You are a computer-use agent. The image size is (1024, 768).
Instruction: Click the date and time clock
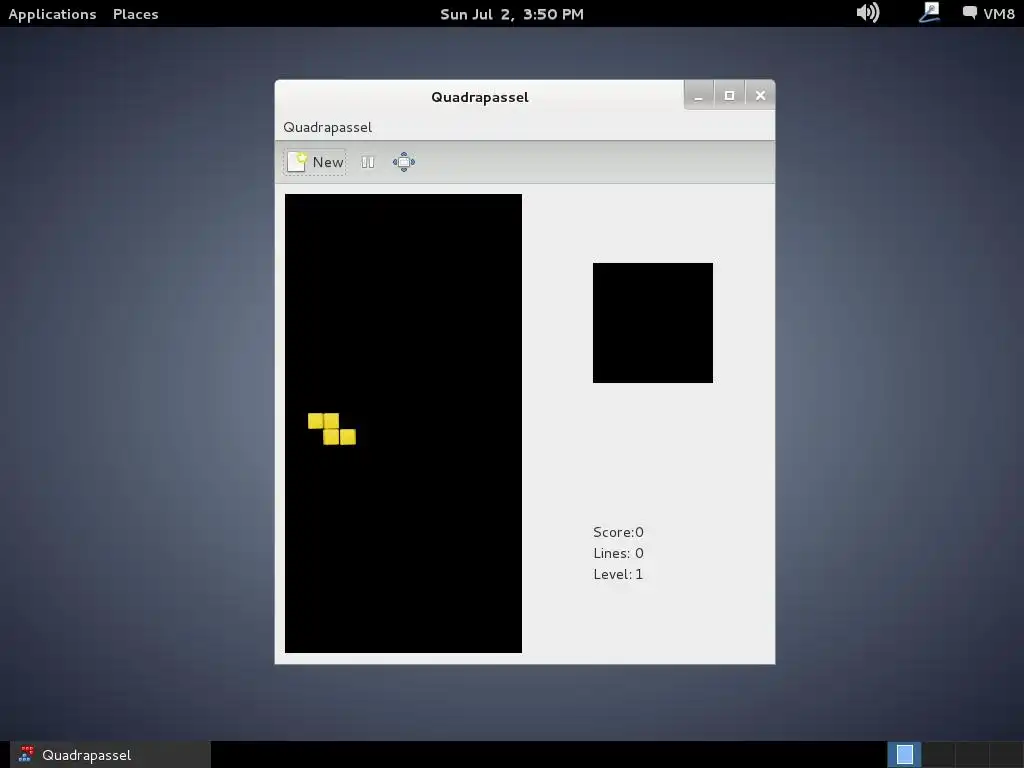(511, 14)
